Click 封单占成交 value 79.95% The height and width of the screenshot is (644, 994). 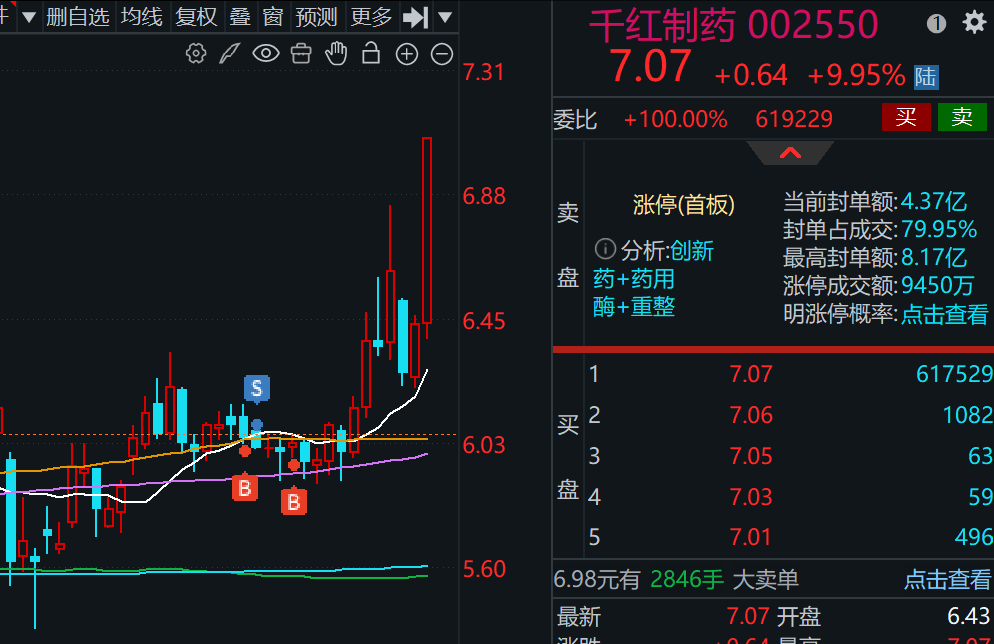939,229
